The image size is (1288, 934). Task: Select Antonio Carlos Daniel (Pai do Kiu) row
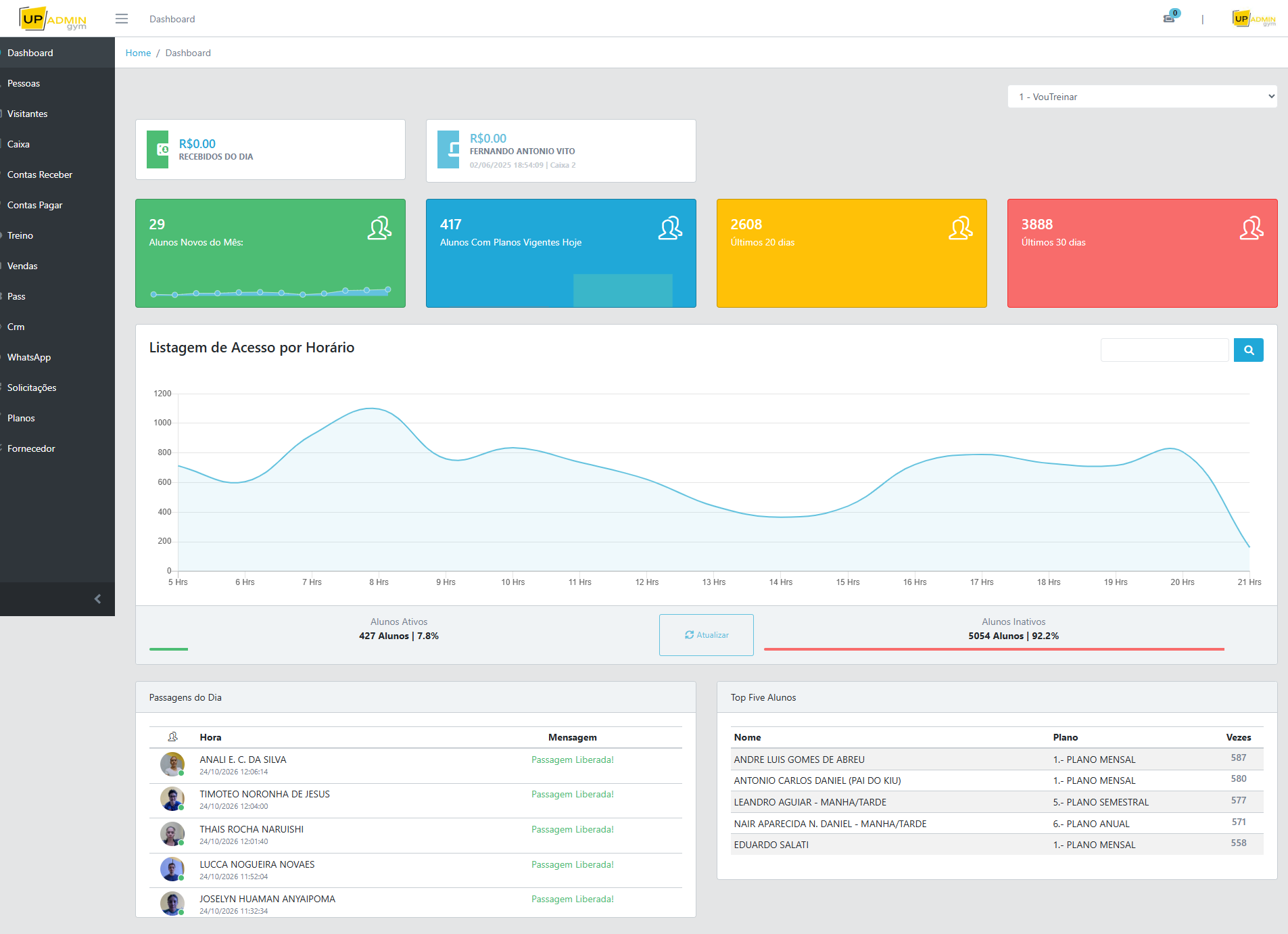click(x=997, y=780)
